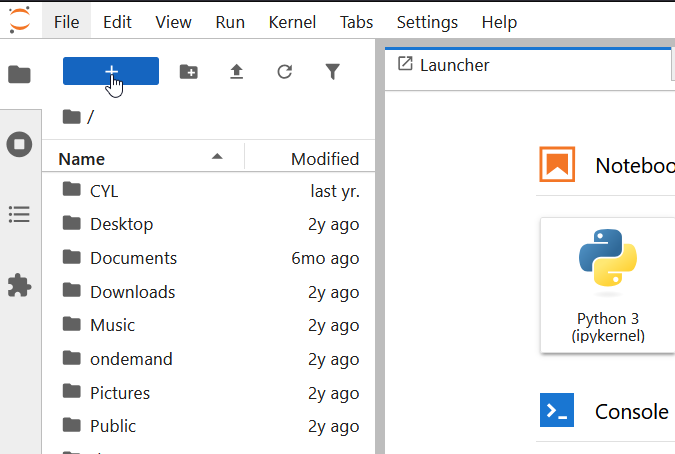Open the Help menu
675x454 pixels.
tap(499, 22)
